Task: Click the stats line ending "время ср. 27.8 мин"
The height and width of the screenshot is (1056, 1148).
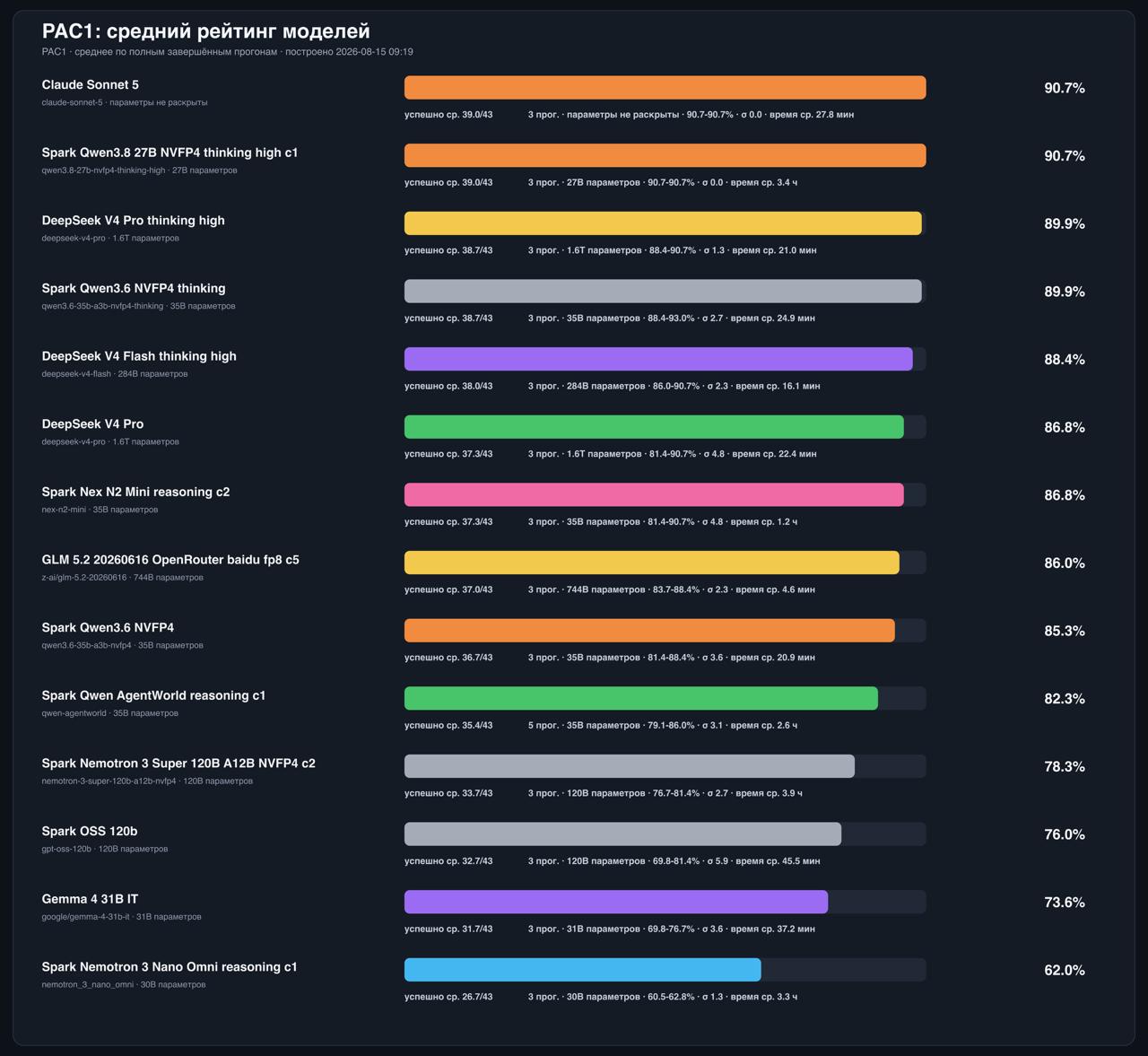Action: point(691,115)
